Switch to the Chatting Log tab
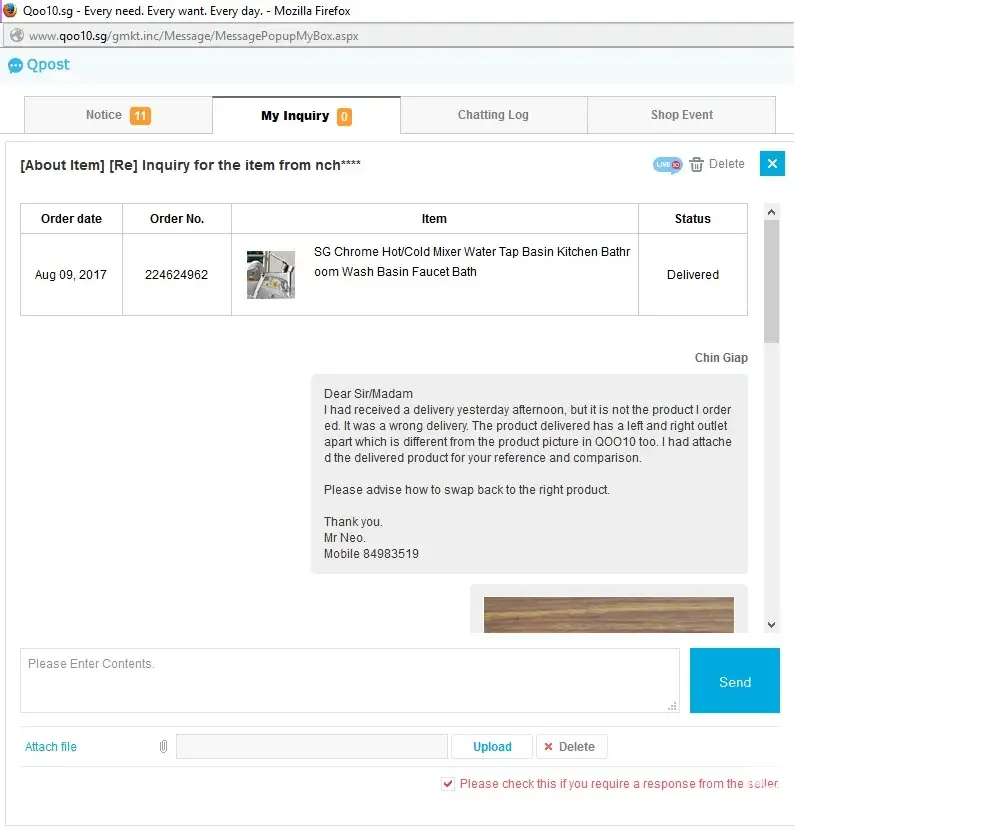The image size is (1008, 828). 493,115
